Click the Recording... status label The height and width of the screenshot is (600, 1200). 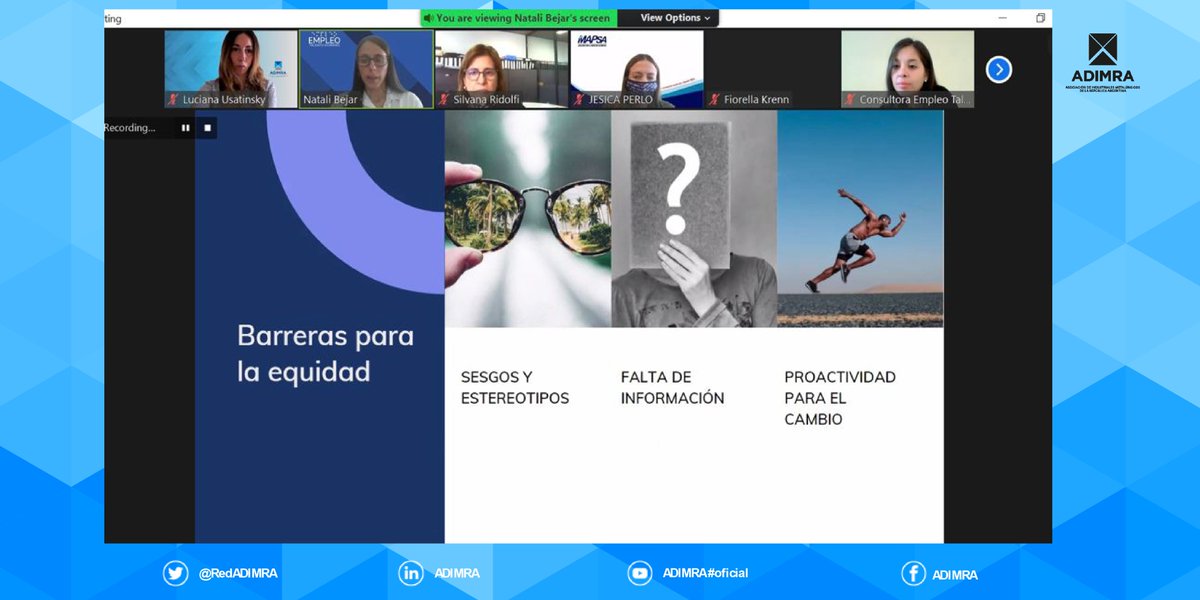[x=130, y=128]
